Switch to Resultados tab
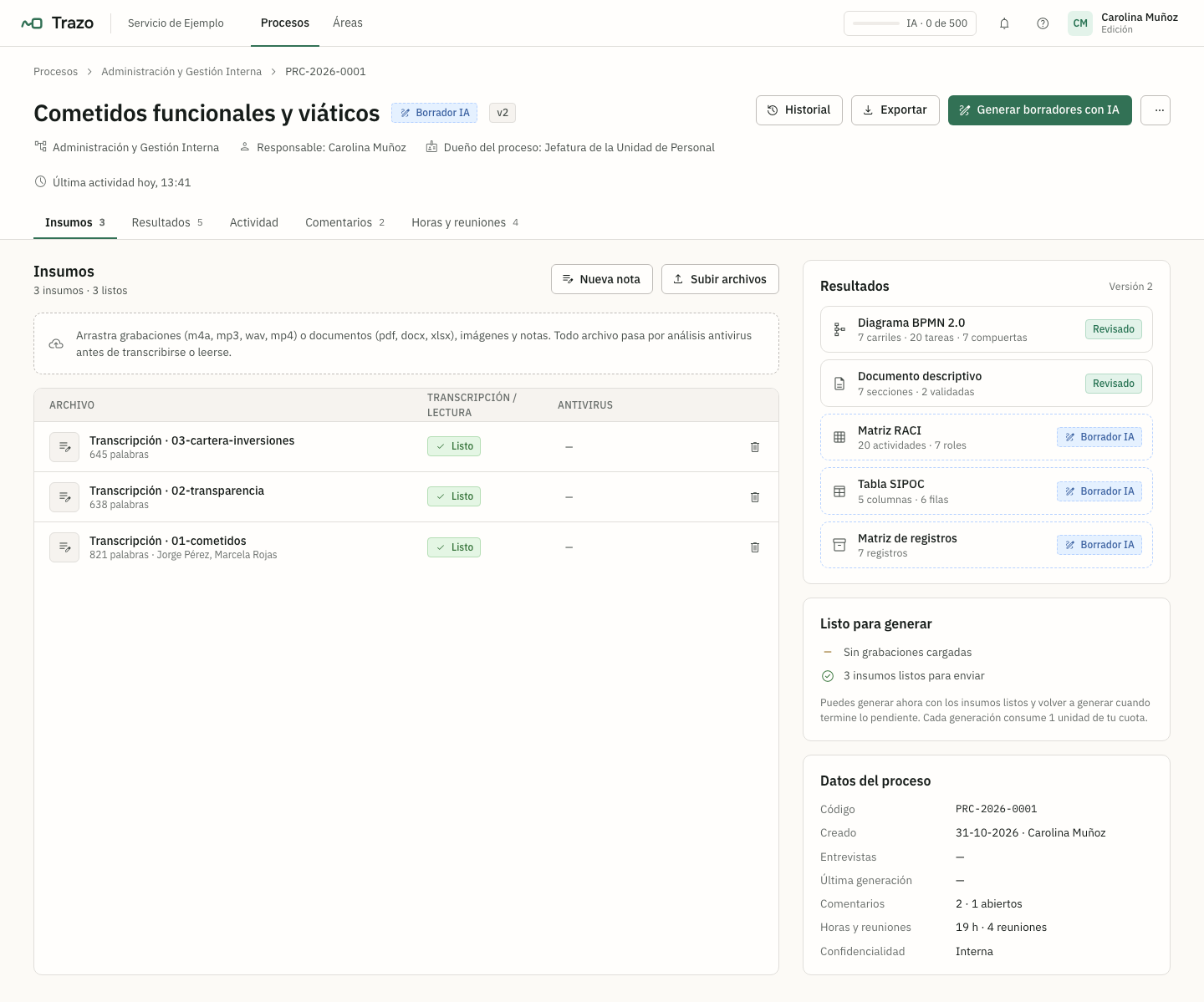 pyautogui.click(x=167, y=222)
